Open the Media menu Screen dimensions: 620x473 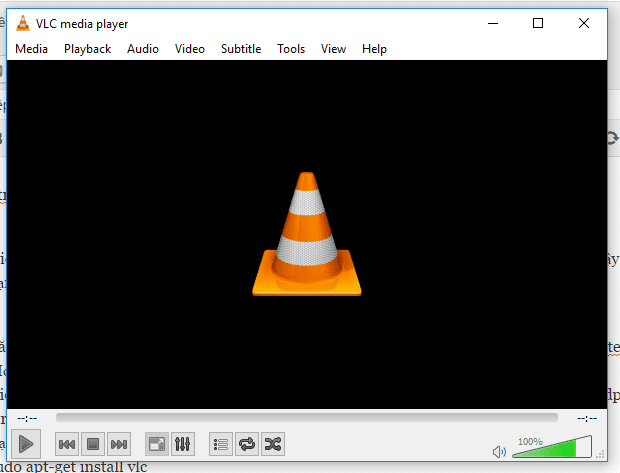[31, 49]
